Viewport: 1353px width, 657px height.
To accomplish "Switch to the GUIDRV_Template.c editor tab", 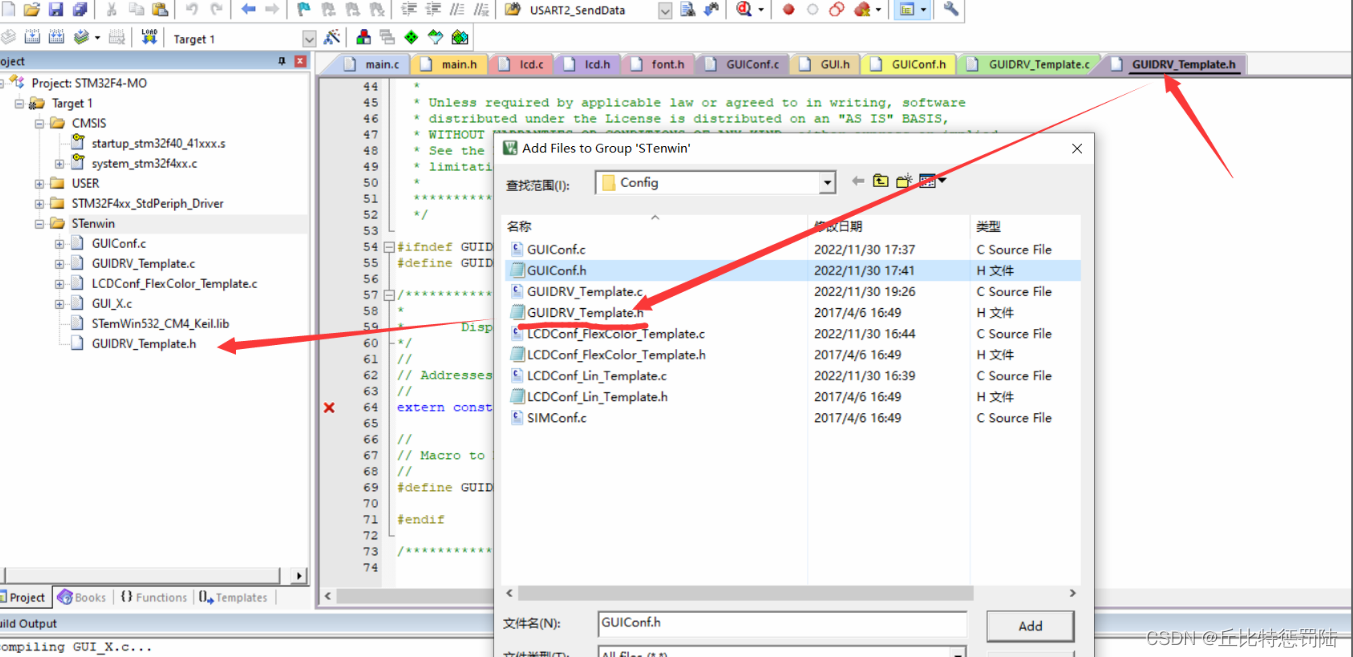I will coord(1038,65).
